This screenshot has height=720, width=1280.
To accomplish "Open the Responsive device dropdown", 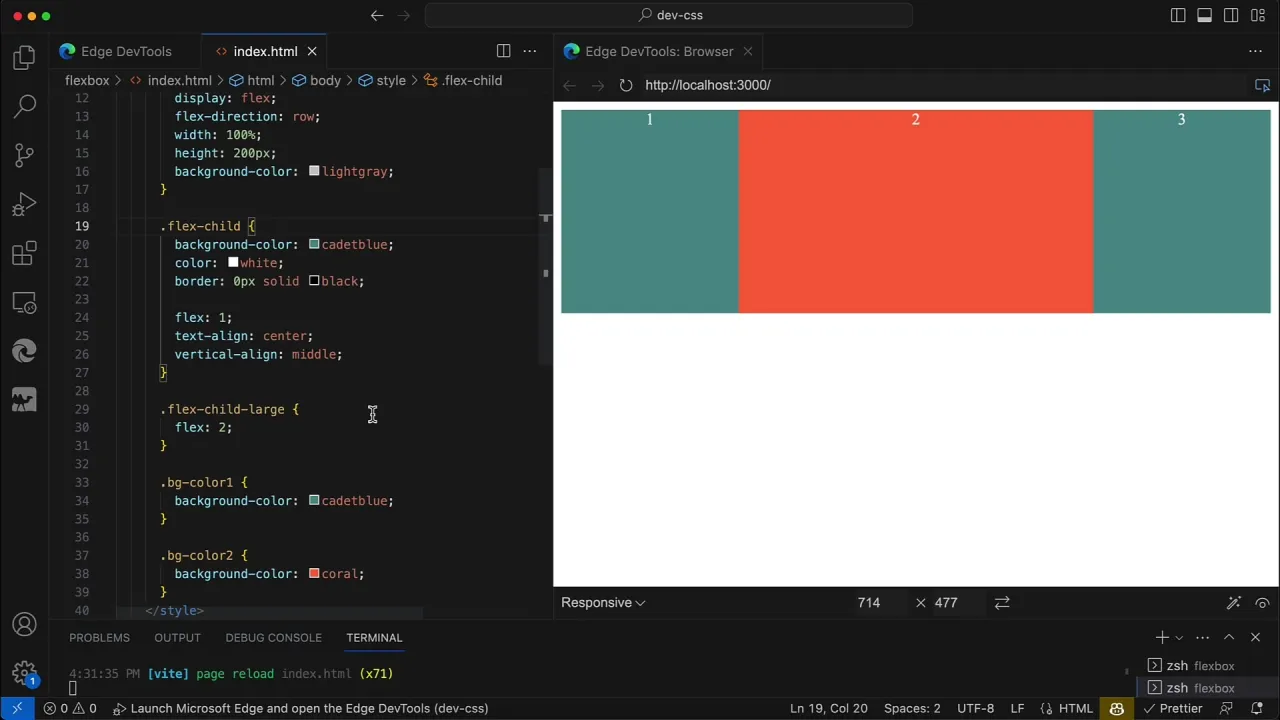I will (602, 602).
